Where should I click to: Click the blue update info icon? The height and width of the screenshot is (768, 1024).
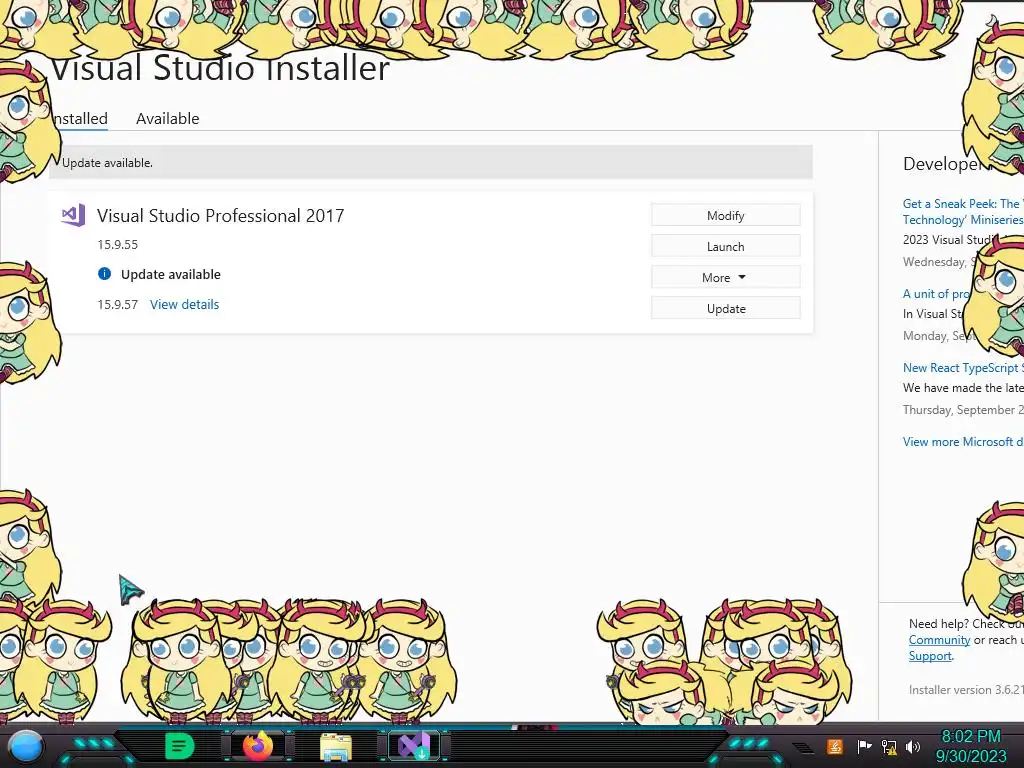pos(104,274)
